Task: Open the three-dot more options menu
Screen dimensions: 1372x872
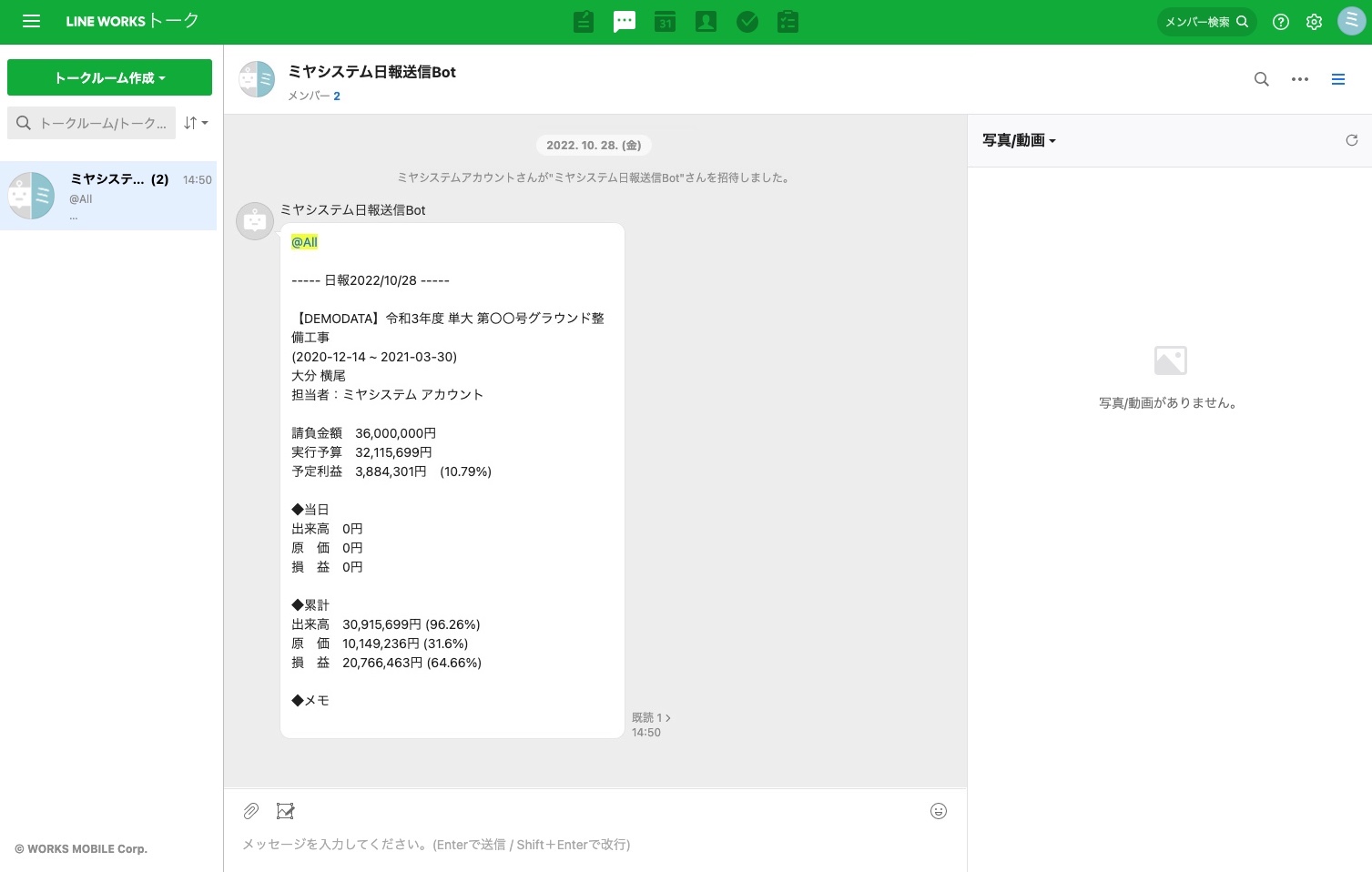Action: (1300, 79)
